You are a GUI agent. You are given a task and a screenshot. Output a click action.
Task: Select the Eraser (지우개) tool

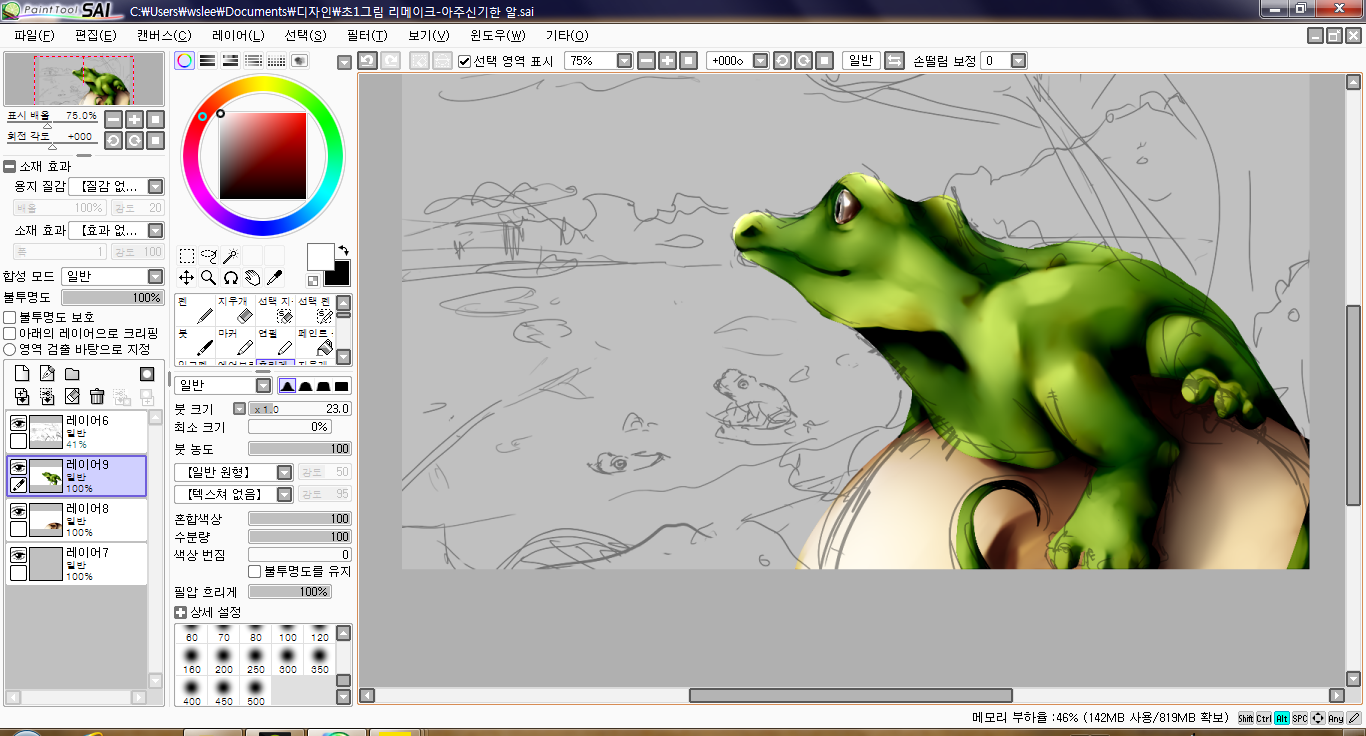tap(235, 310)
